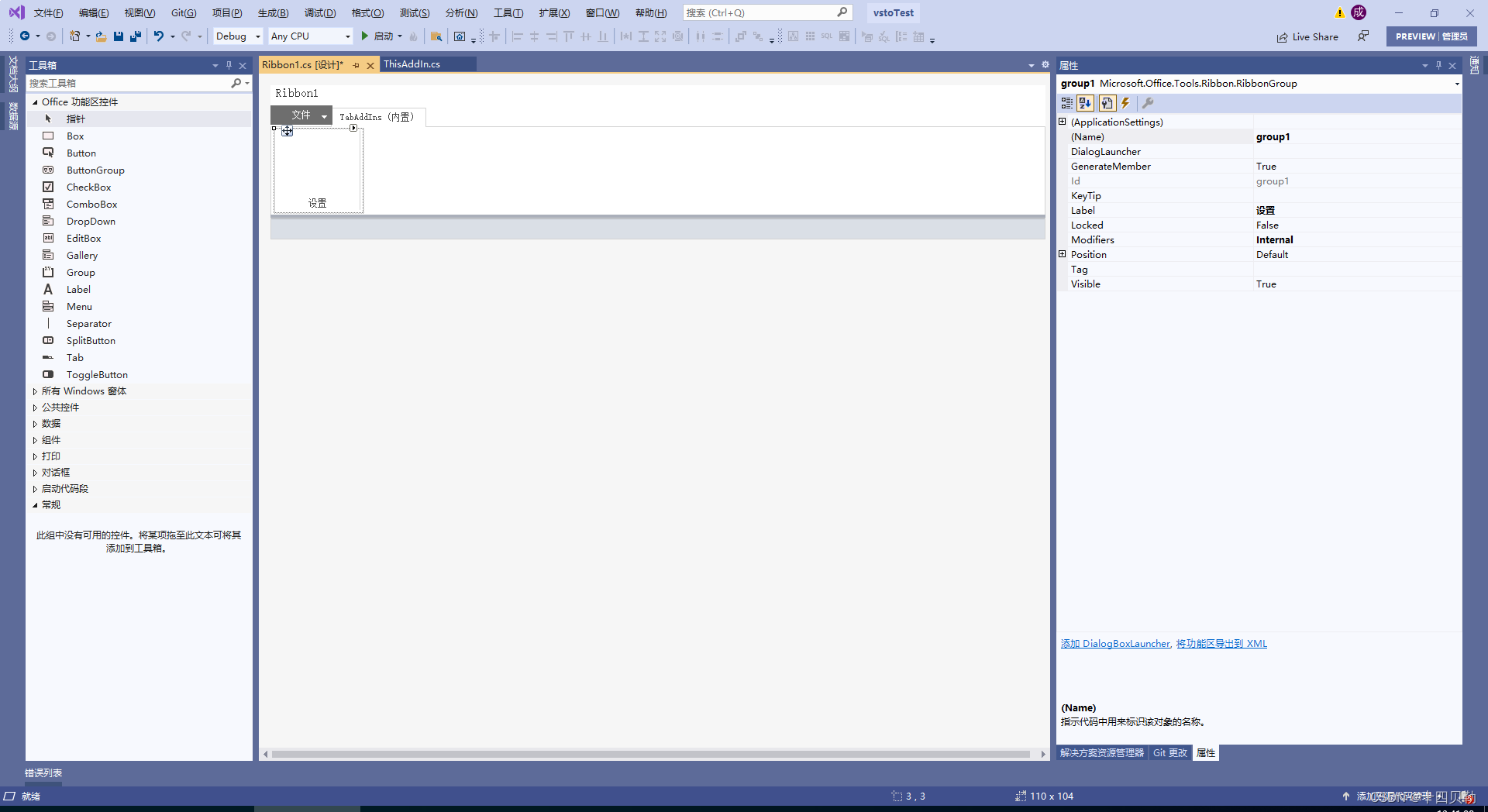Pin the toolbox panel
The width and height of the screenshot is (1488, 812).
[x=229, y=66]
